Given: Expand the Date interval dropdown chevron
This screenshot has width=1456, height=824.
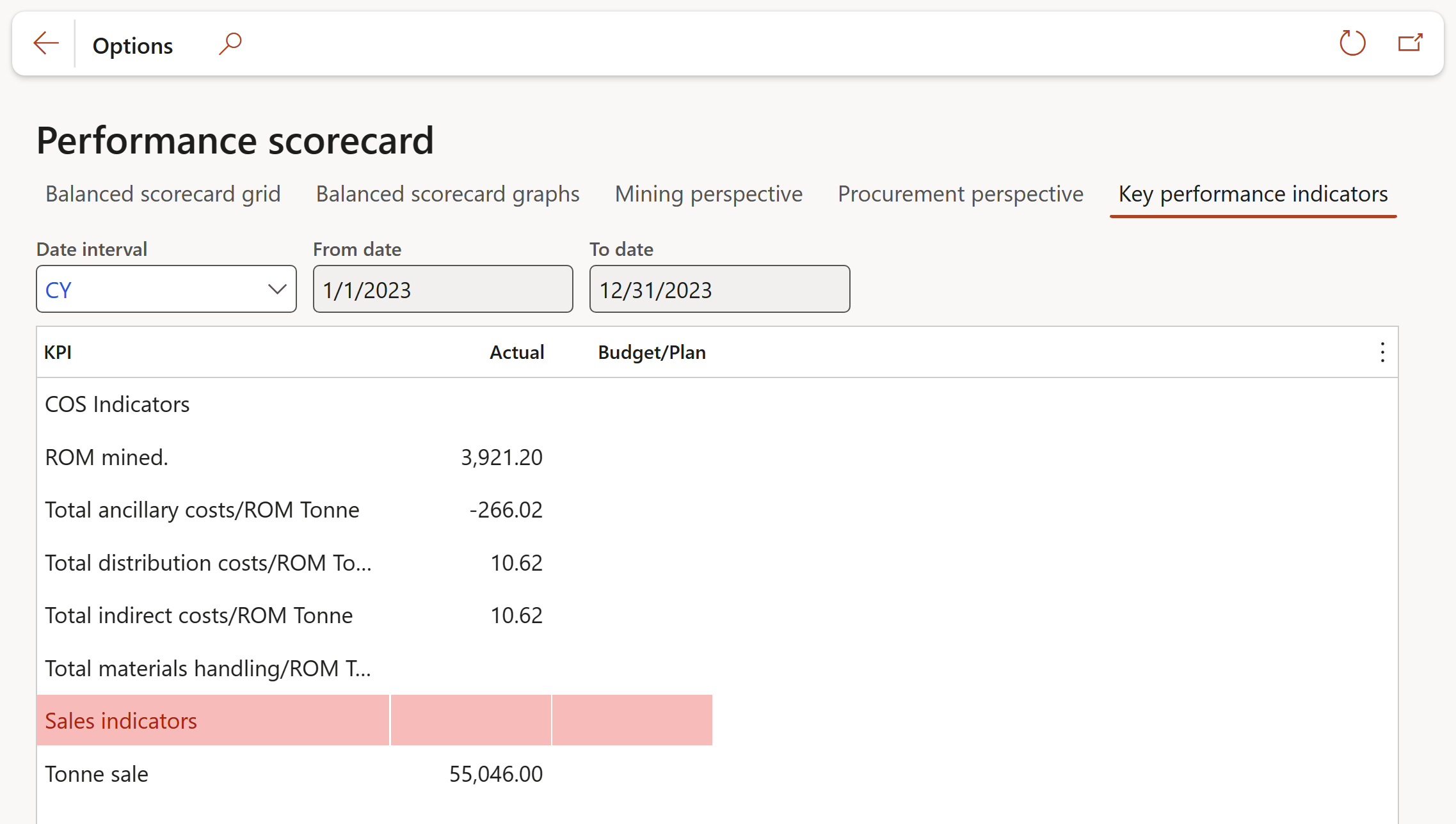Looking at the screenshot, I should [277, 290].
